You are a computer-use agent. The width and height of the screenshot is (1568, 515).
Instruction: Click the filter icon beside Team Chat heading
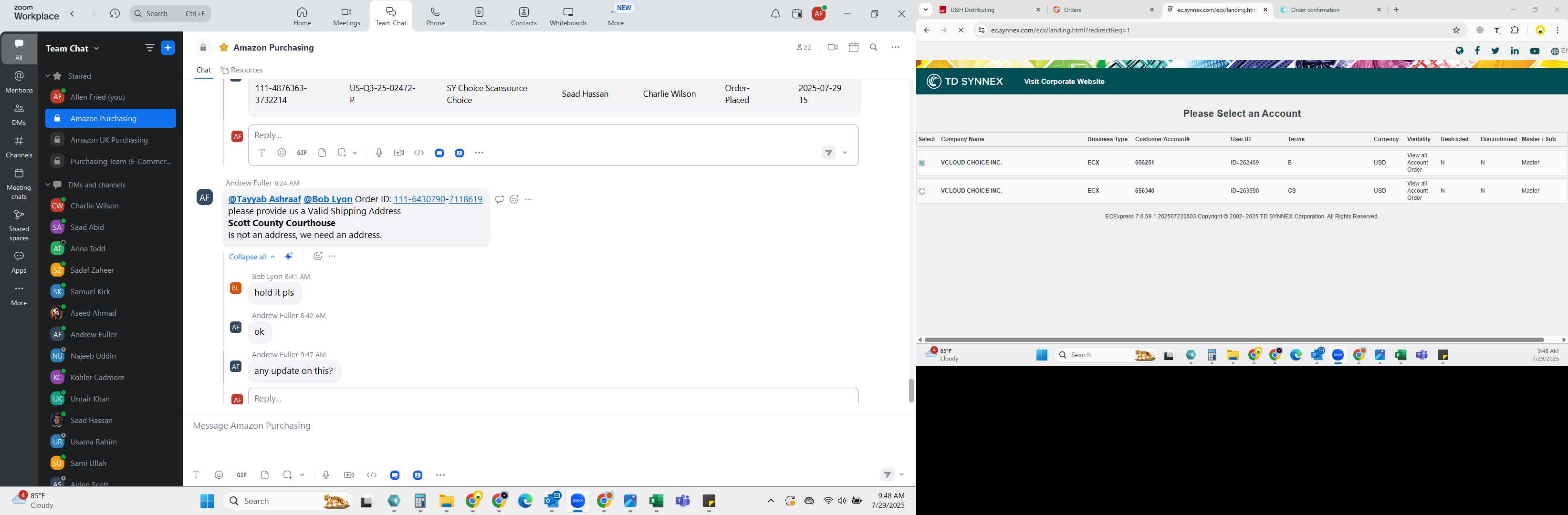point(149,48)
